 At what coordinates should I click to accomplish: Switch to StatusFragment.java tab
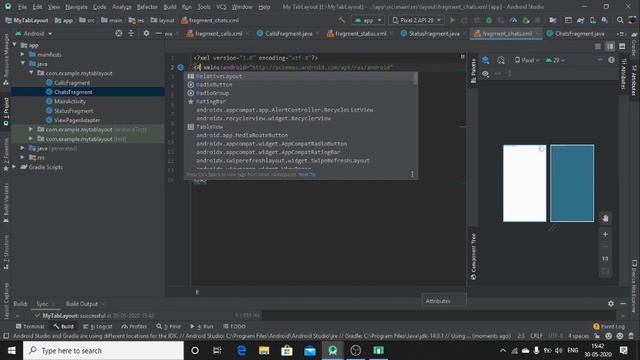click(431, 33)
